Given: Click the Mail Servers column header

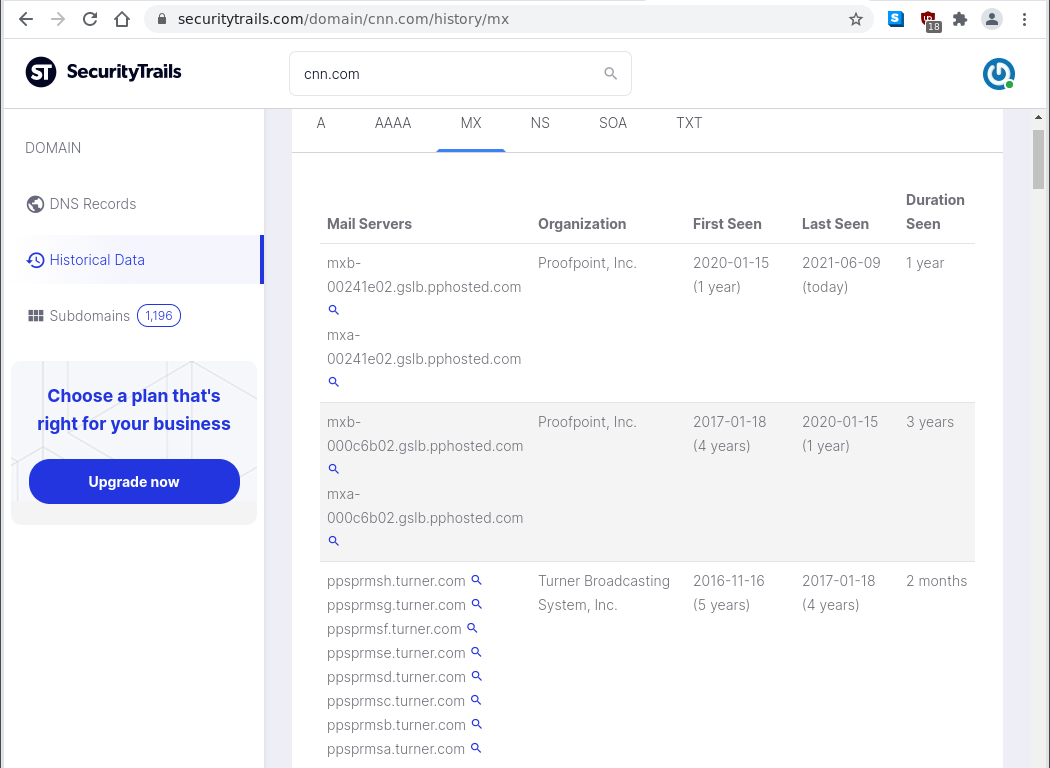Looking at the screenshot, I should tap(369, 224).
